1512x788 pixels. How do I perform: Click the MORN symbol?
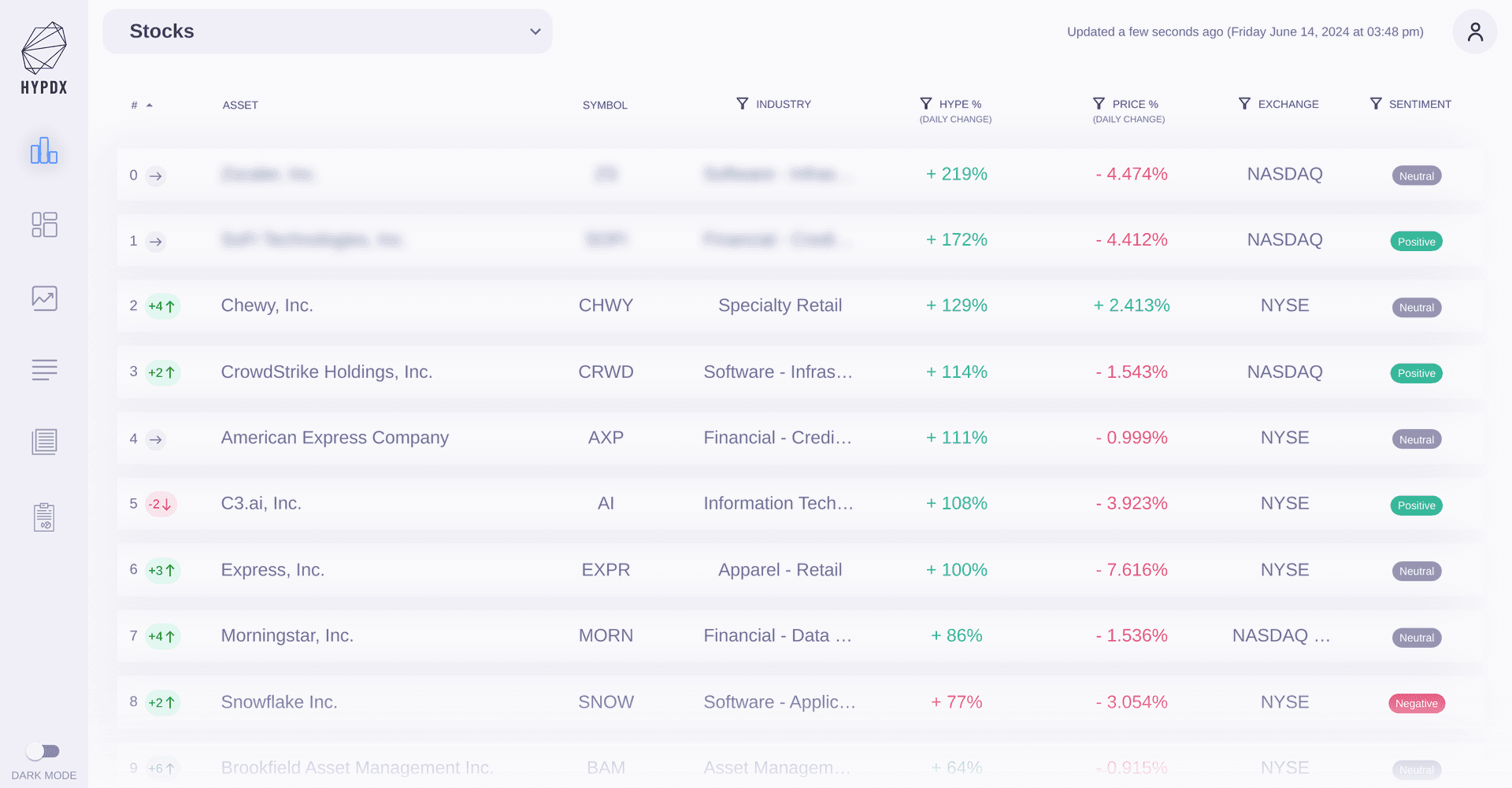606,635
